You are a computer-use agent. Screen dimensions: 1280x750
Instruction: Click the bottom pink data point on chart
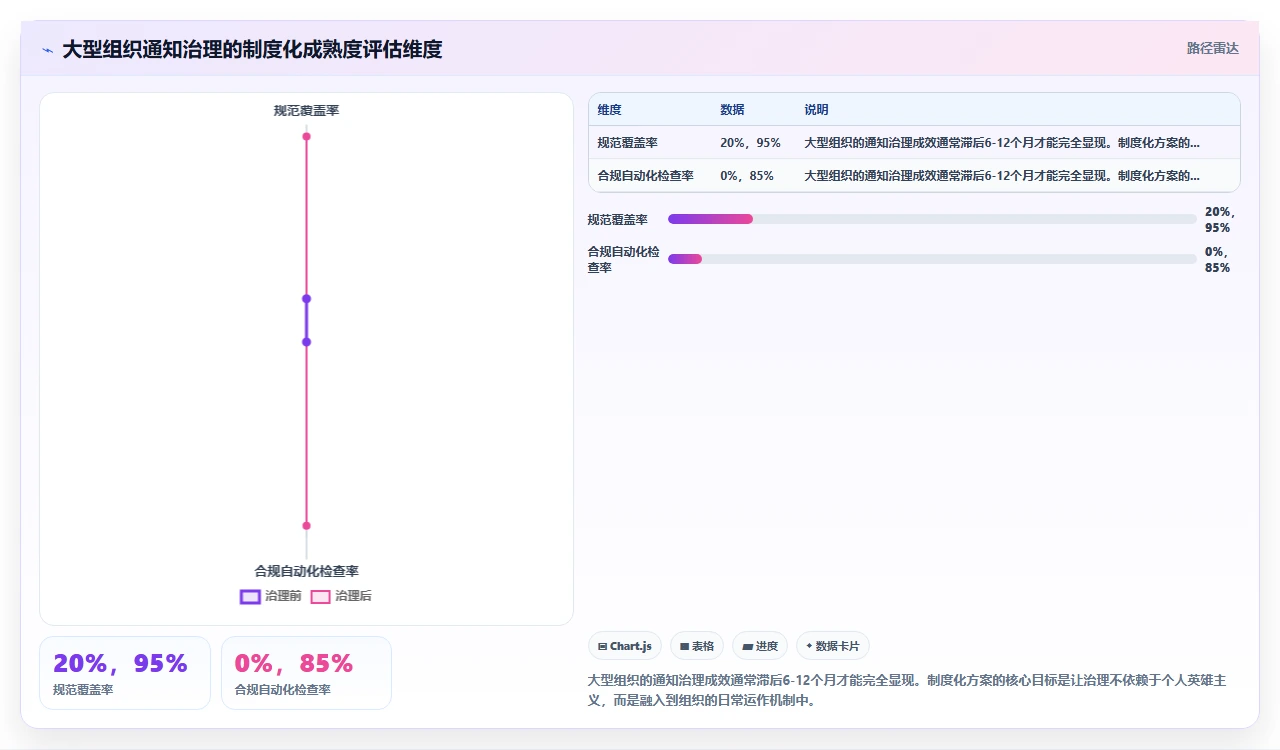coord(307,525)
